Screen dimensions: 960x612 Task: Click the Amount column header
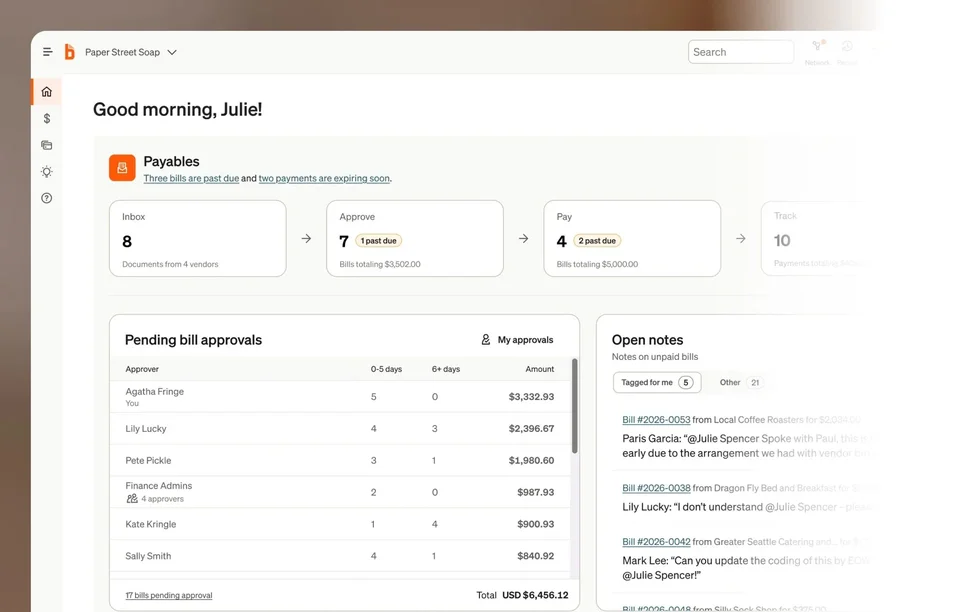pos(539,369)
